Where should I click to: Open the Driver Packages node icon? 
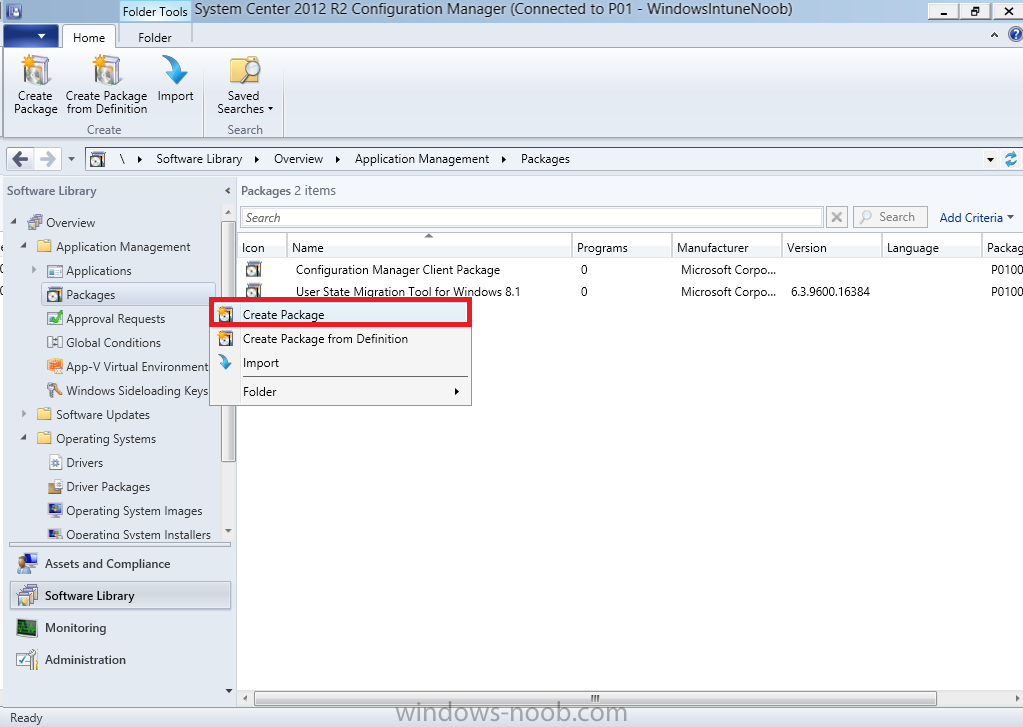point(55,487)
